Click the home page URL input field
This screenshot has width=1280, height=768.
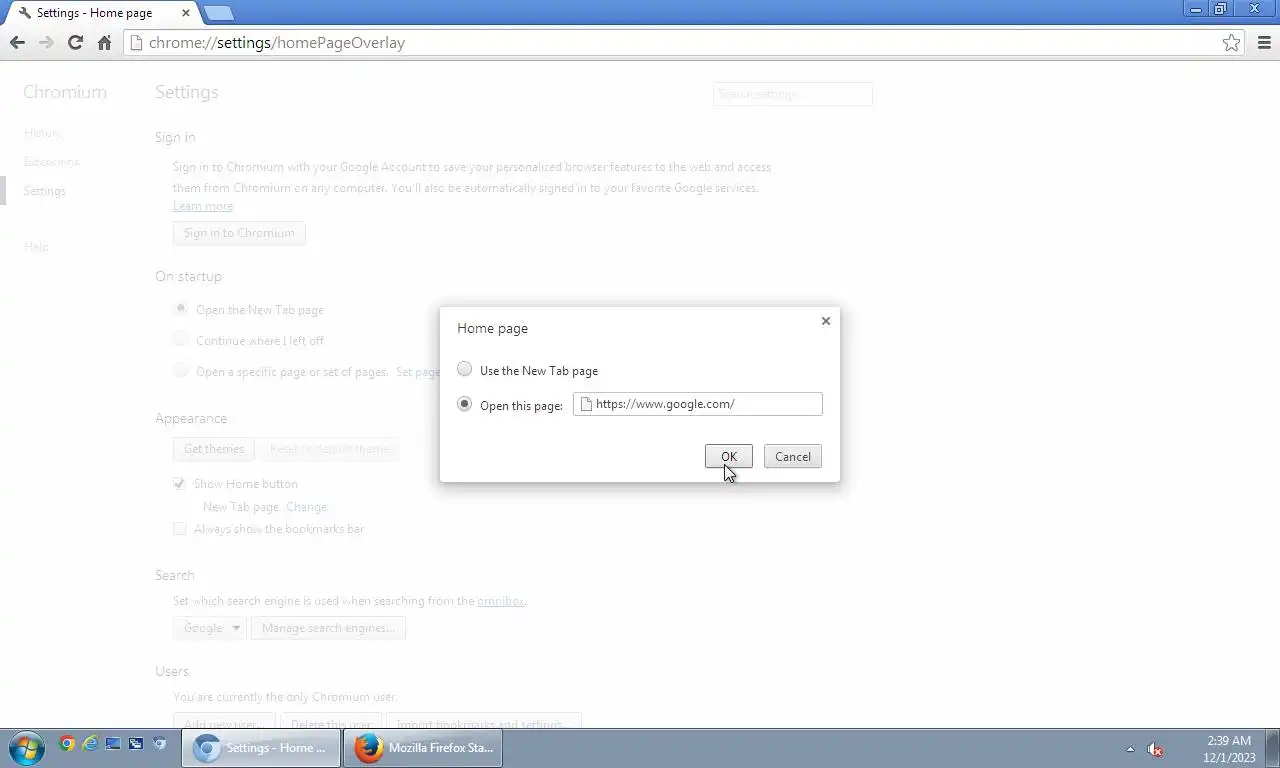click(698, 404)
